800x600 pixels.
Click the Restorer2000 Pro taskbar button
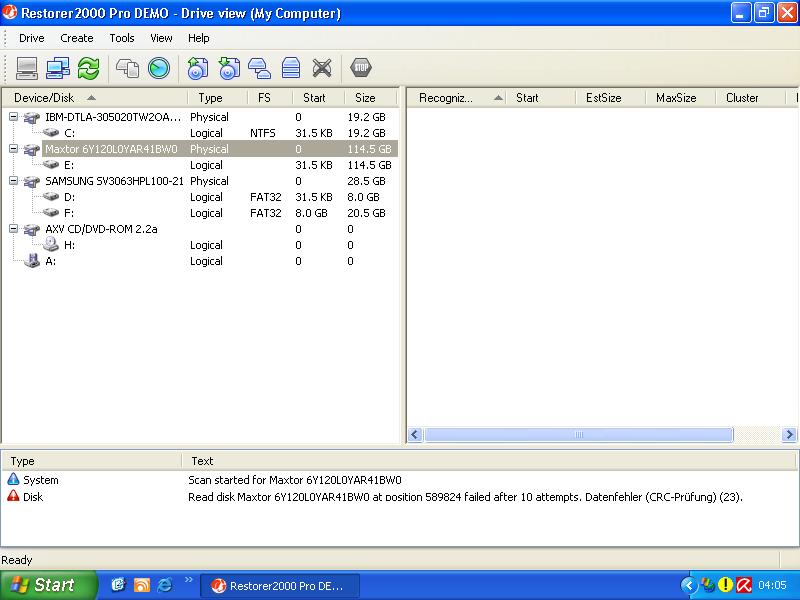[x=280, y=586]
